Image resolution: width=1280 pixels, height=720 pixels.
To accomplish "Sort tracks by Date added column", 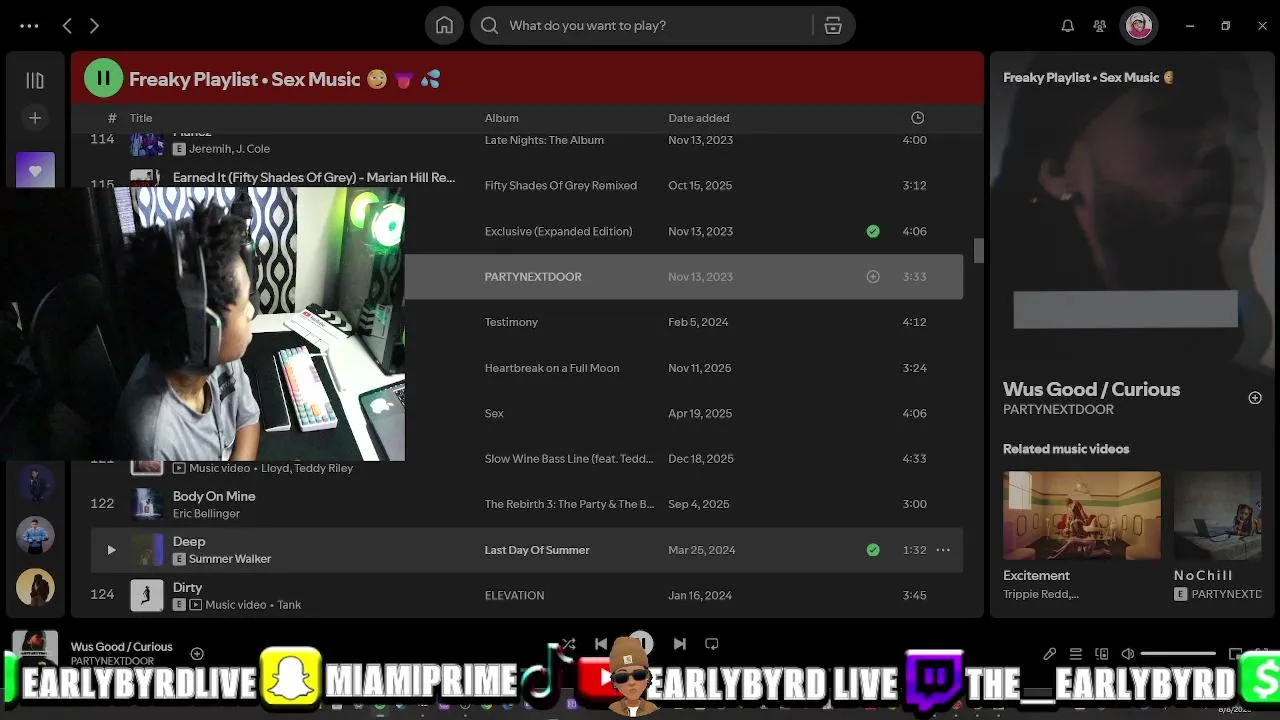I will point(699,118).
